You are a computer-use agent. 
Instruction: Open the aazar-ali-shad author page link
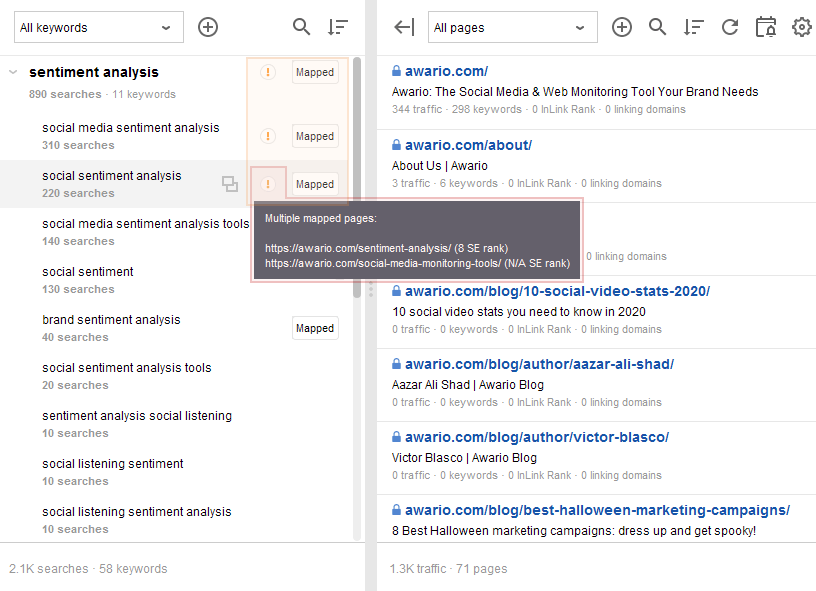click(x=539, y=364)
